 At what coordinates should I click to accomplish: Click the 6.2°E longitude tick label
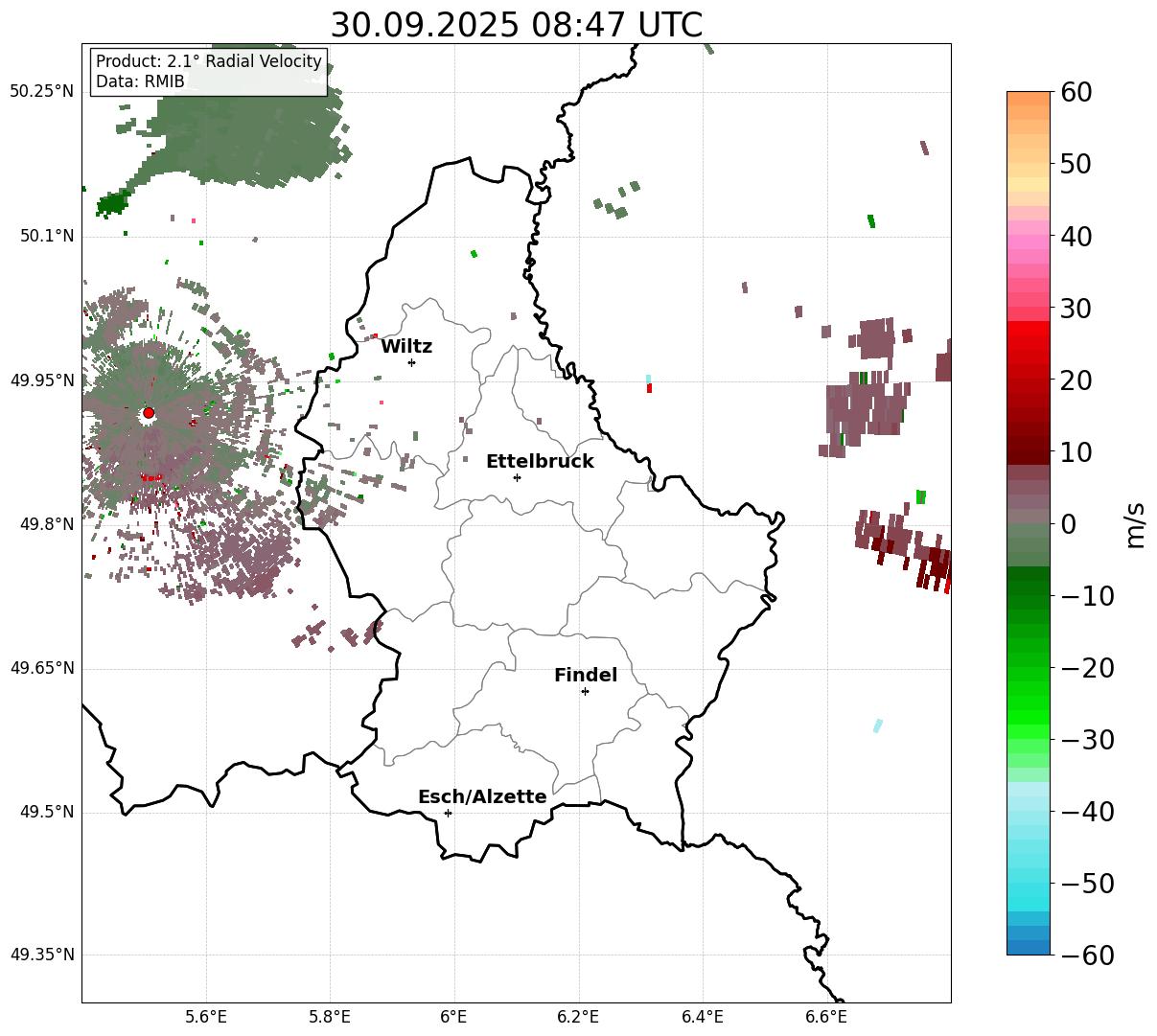coord(579,1017)
